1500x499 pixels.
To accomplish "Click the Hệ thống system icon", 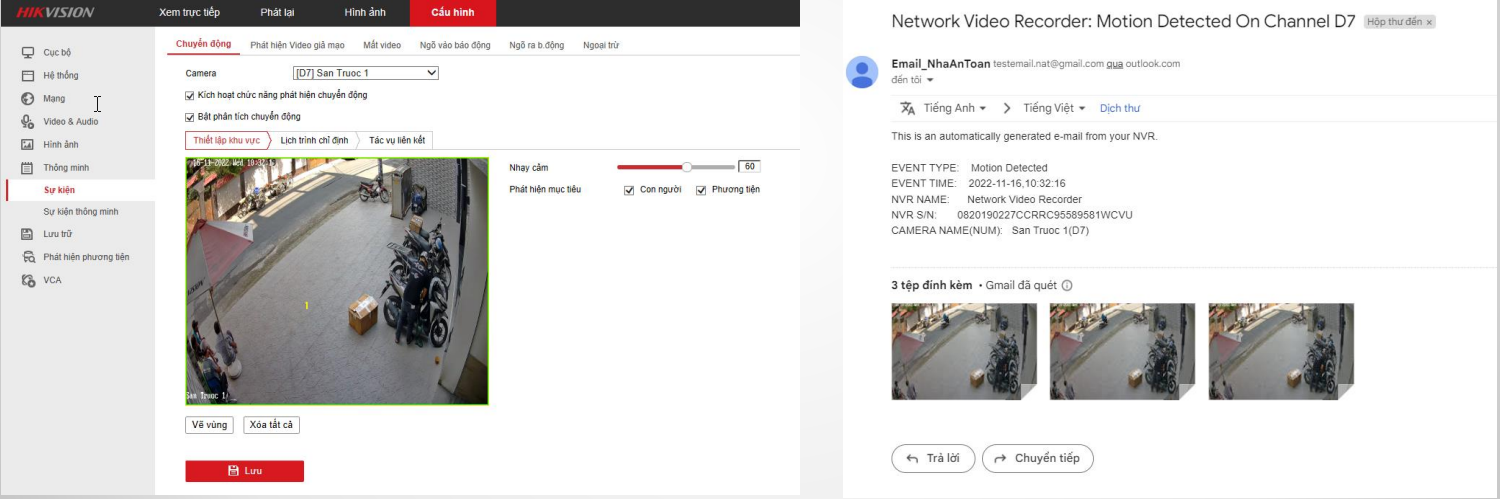I will [x=29, y=75].
